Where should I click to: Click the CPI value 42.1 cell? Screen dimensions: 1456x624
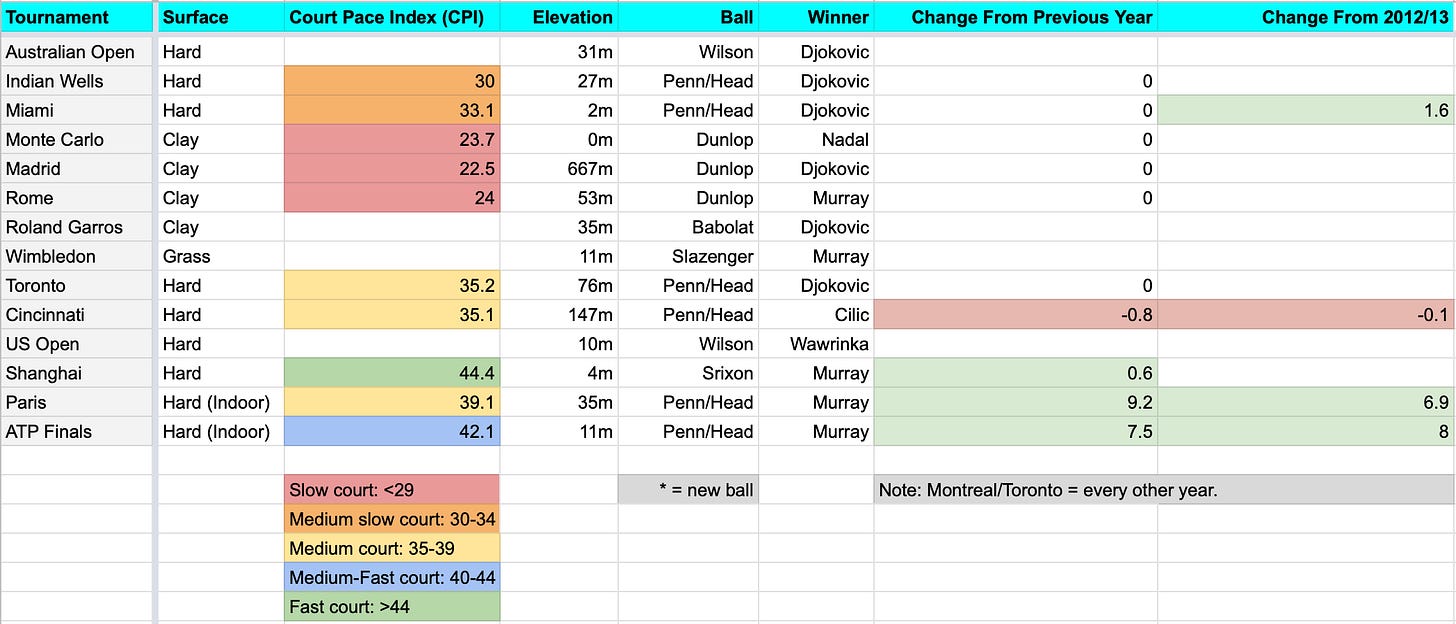[392, 431]
